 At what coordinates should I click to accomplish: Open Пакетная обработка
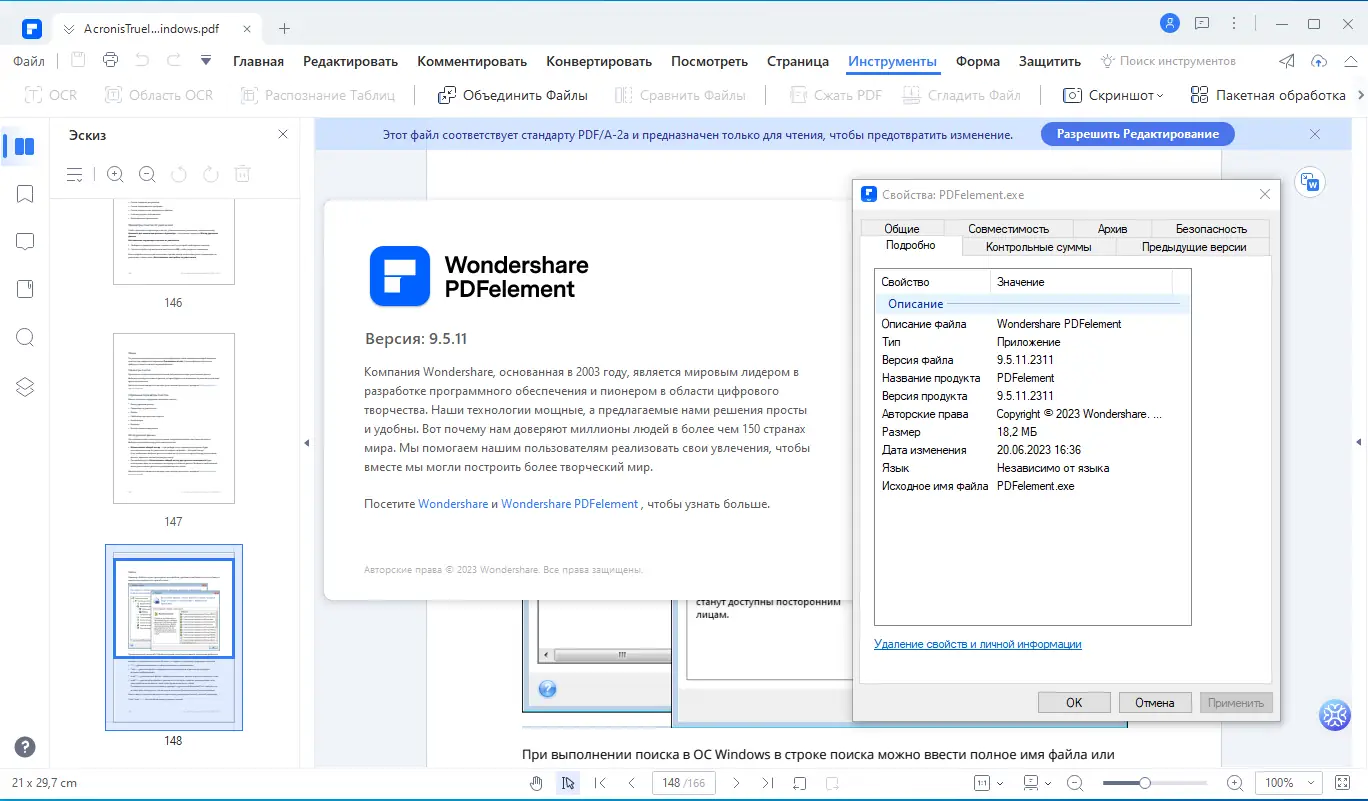tap(1270, 94)
